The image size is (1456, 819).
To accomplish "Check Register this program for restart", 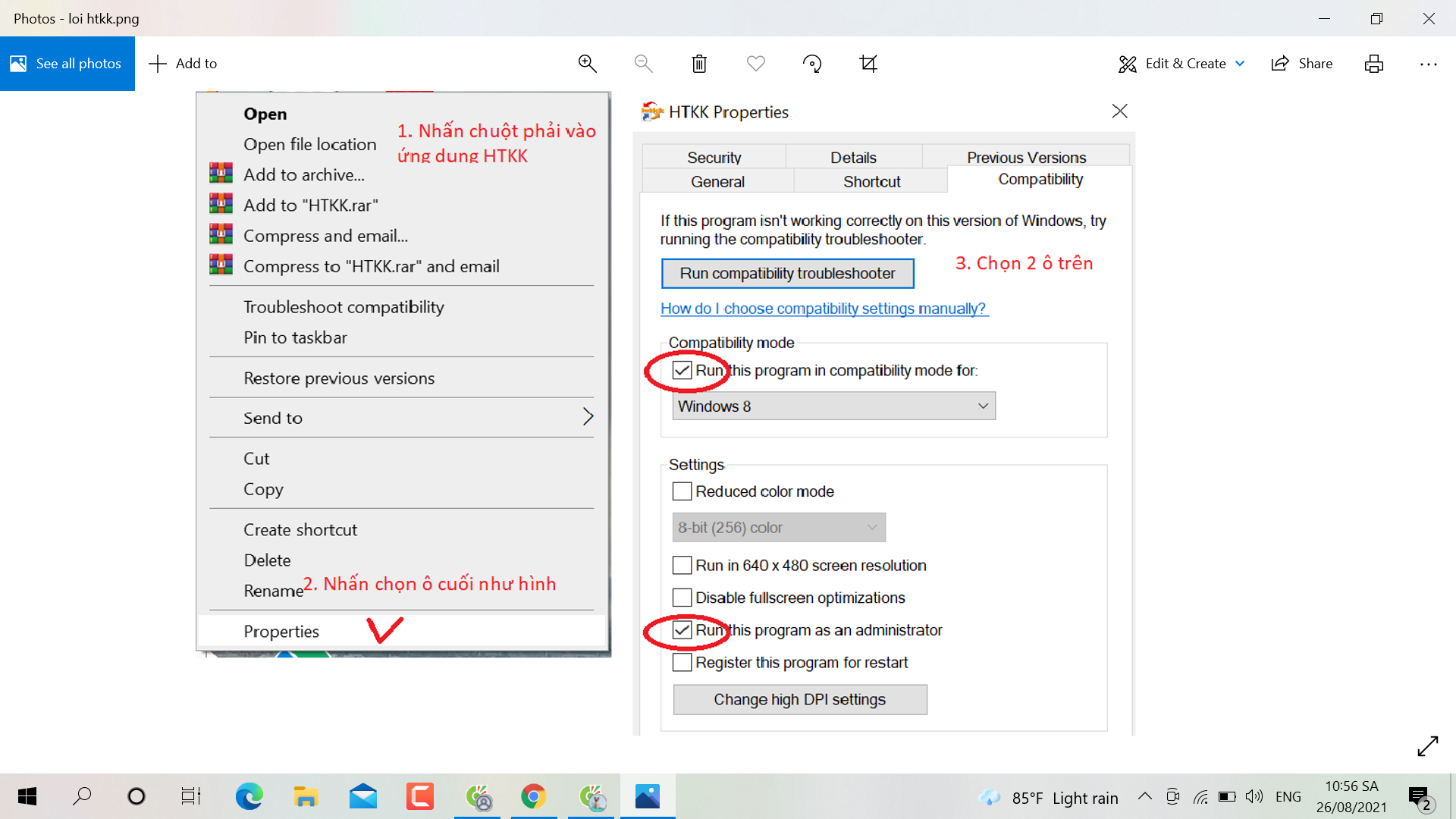I will click(682, 663).
